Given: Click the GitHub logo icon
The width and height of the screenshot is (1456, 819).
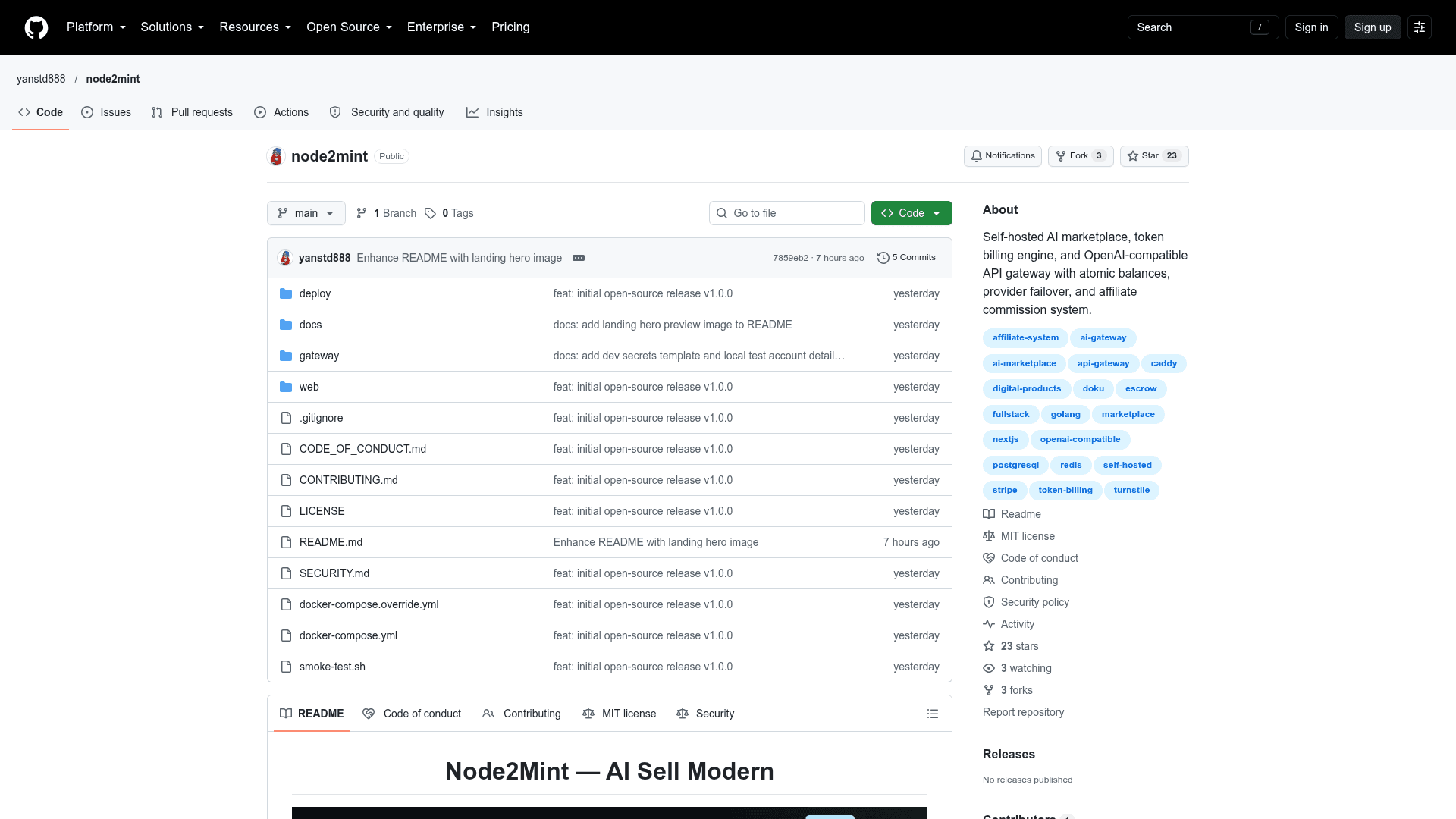Looking at the screenshot, I should tap(36, 27).
